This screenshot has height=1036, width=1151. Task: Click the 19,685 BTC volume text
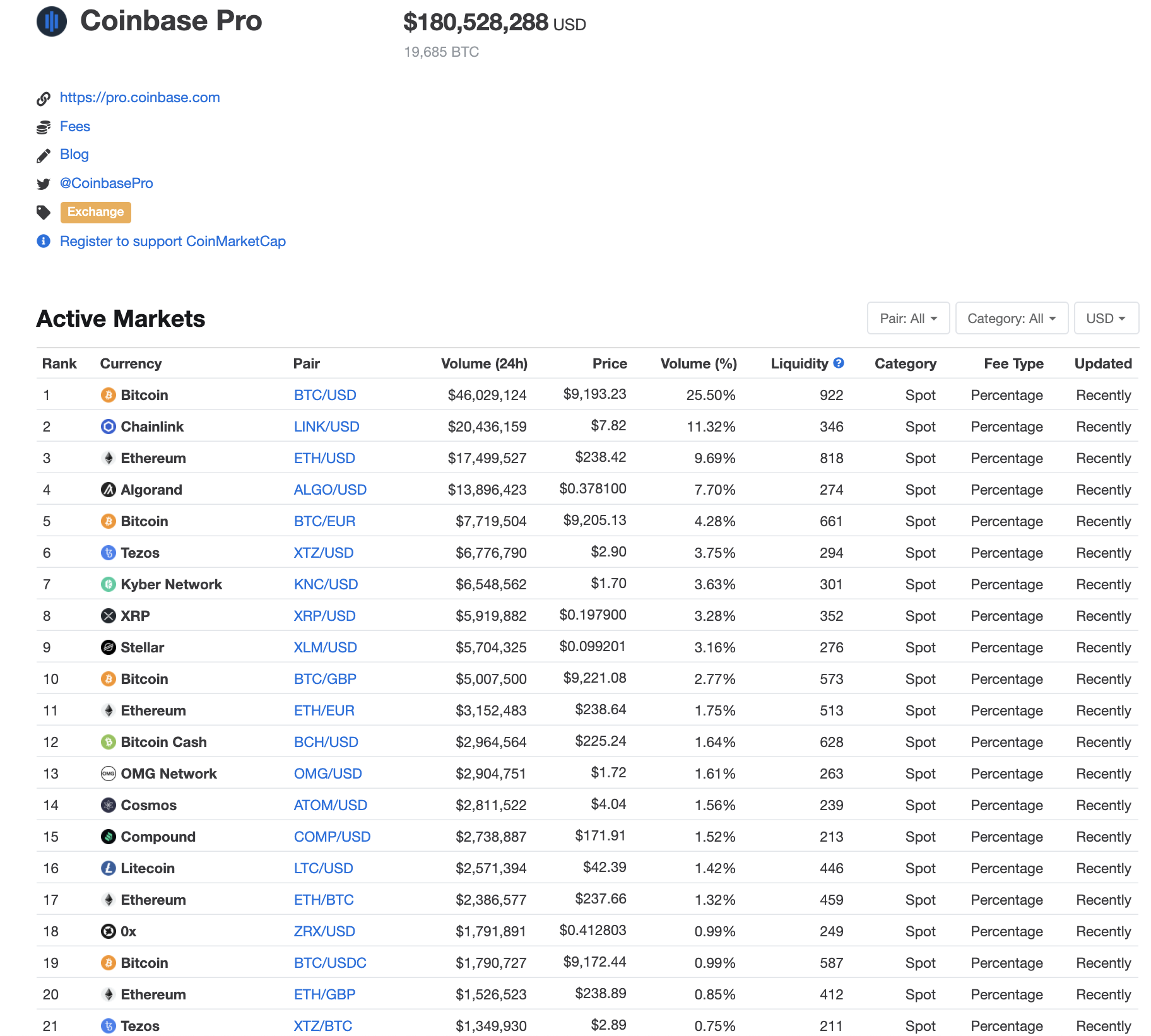442,52
